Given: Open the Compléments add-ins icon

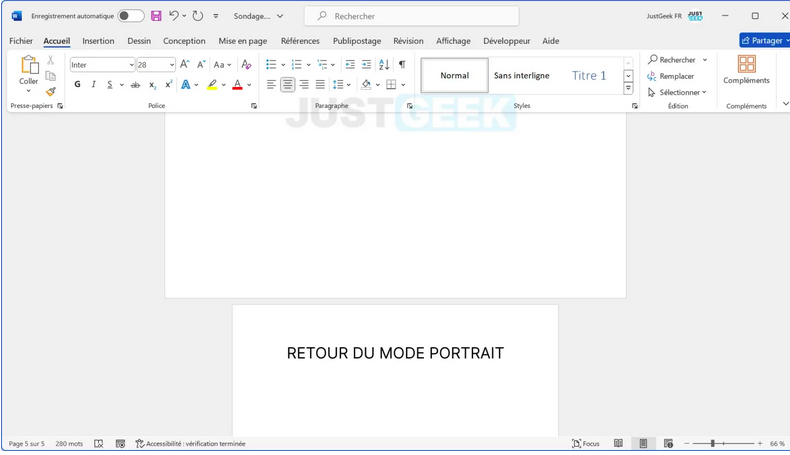Looking at the screenshot, I should 746,64.
